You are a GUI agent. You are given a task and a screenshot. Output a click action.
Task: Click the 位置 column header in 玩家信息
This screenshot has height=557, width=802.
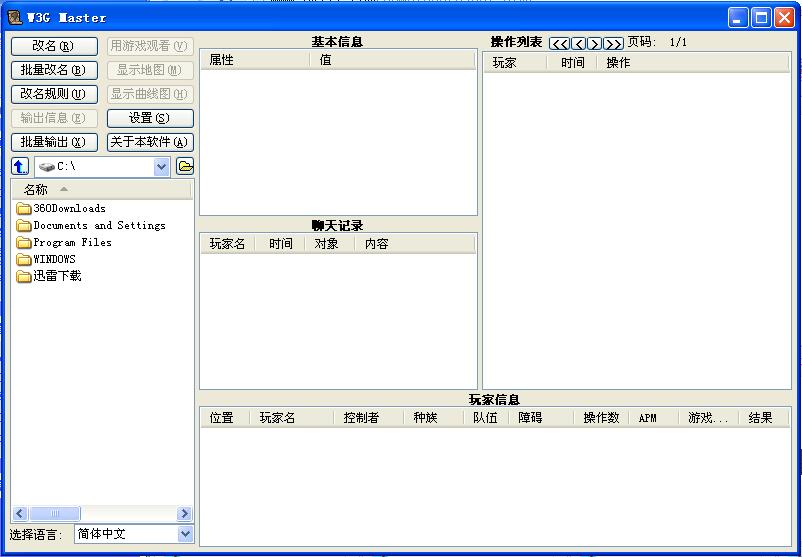coord(225,418)
